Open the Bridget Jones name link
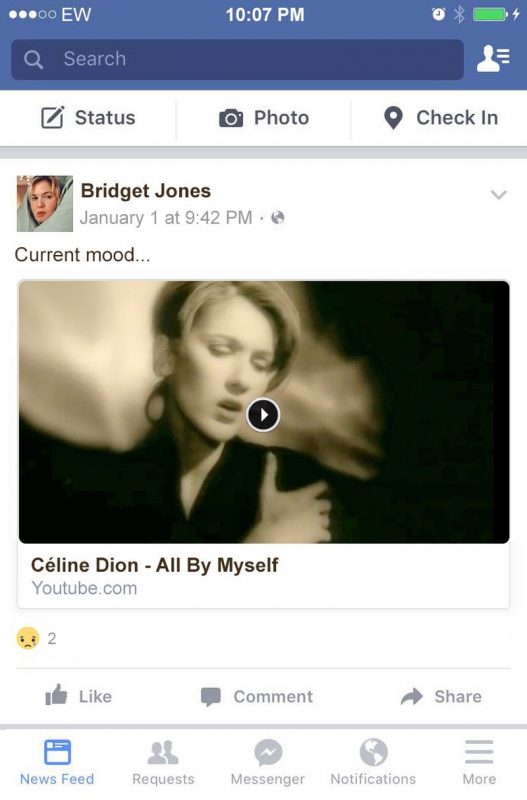Screen dimensions: 527x800 point(146,191)
